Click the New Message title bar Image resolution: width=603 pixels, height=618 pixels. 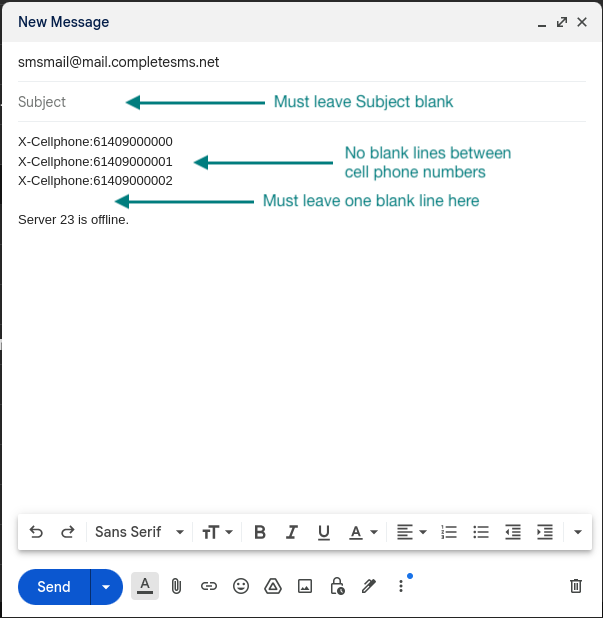coord(302,22)
